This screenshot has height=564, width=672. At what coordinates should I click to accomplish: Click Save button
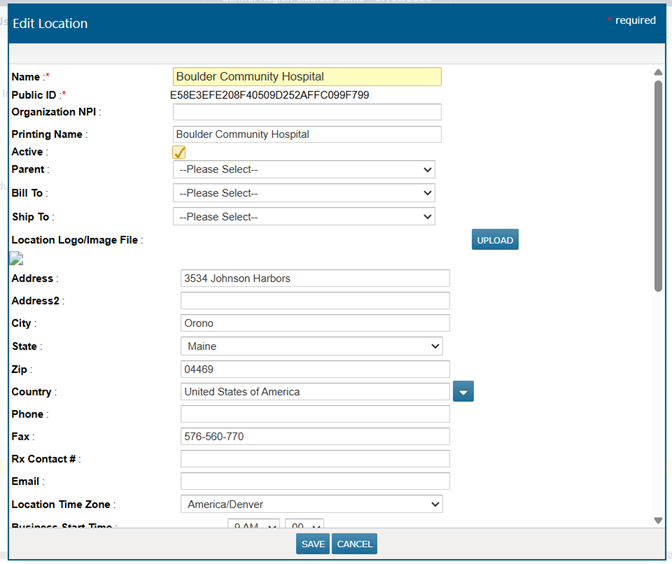click(x=312, y=544)
